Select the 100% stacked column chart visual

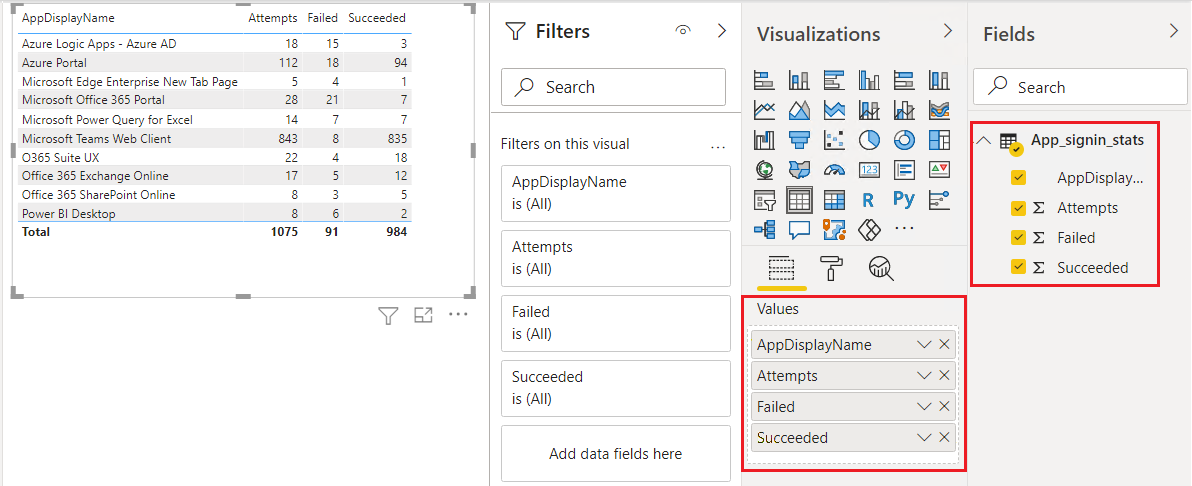[x=940, y=79]
